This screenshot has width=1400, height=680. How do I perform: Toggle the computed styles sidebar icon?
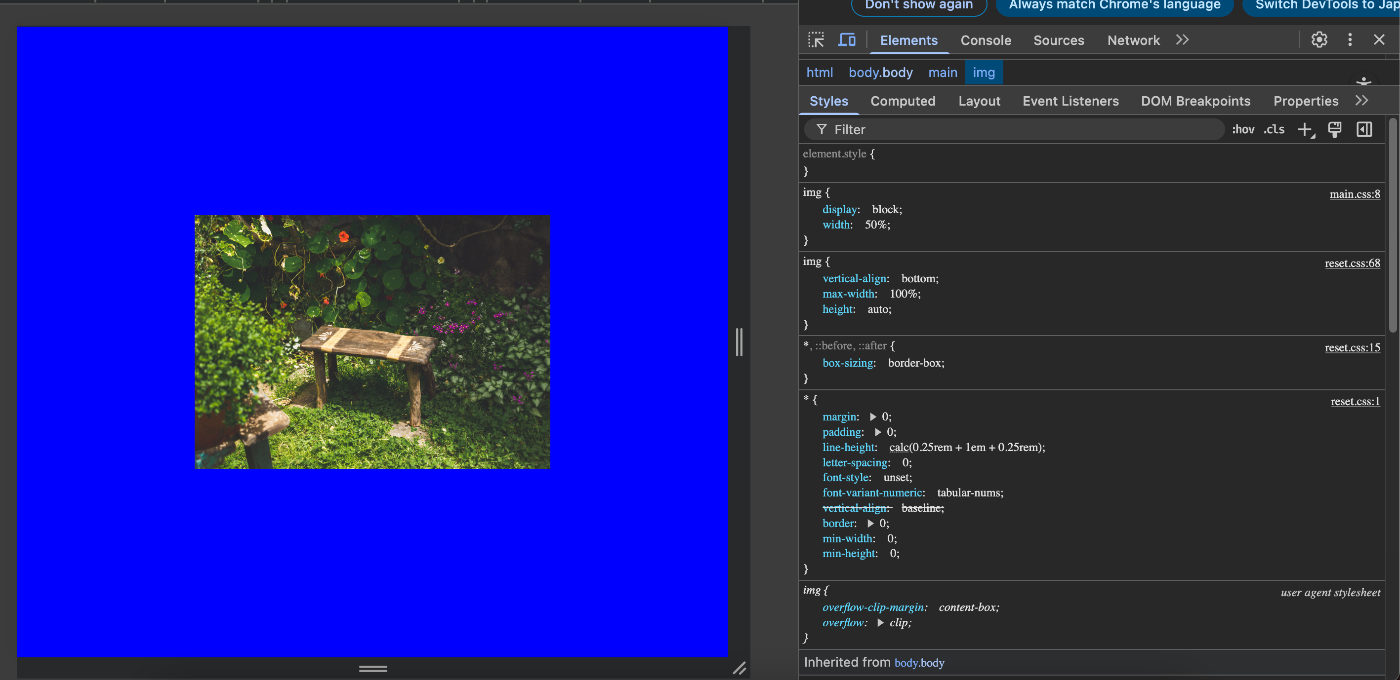point(1364,129)
